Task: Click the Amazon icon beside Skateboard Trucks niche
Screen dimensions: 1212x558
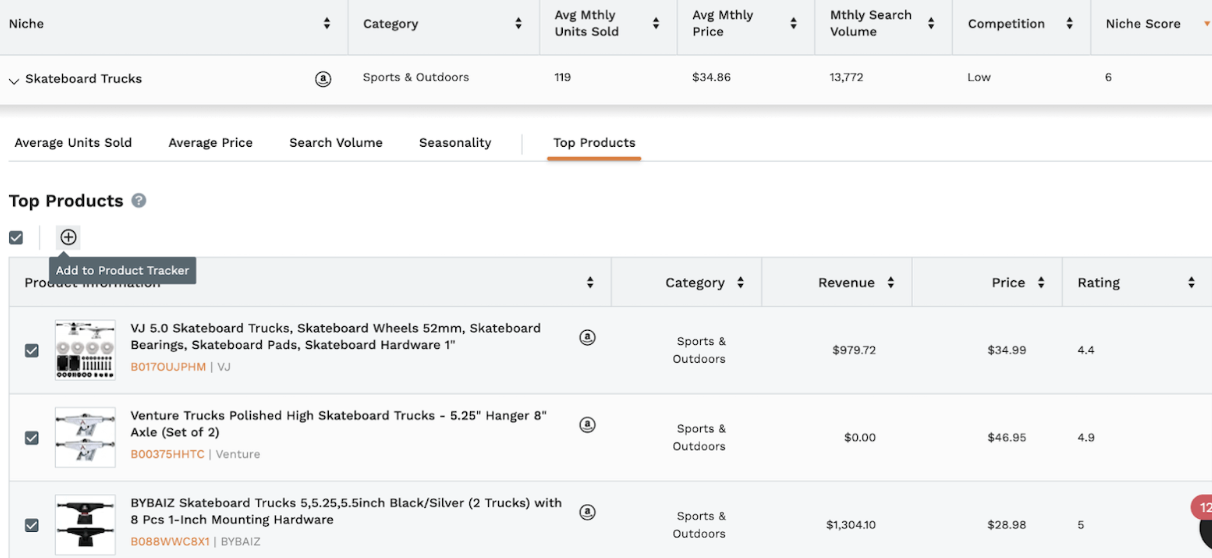Action: 323,79
